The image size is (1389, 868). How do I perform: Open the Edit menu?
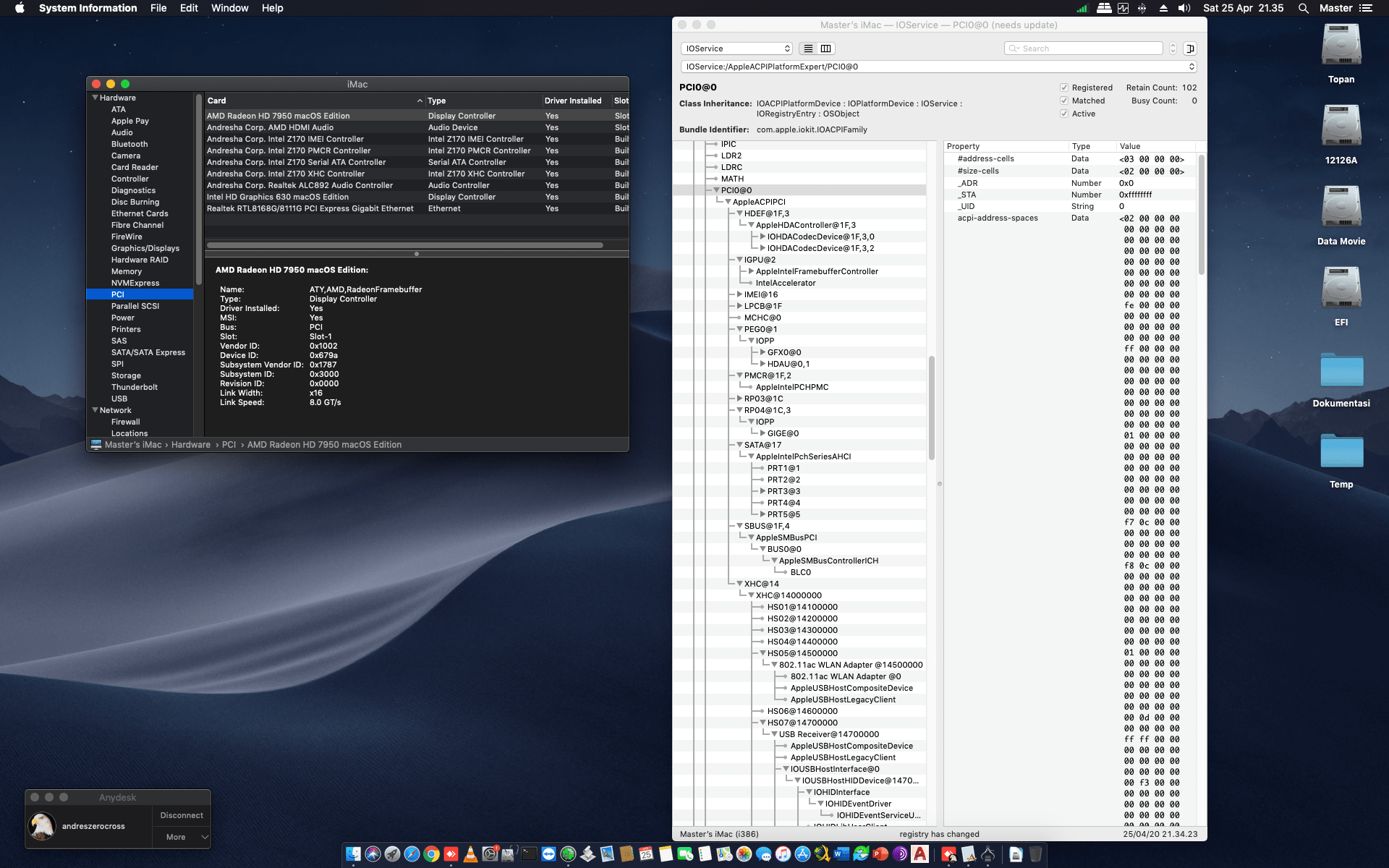[189, 8]
